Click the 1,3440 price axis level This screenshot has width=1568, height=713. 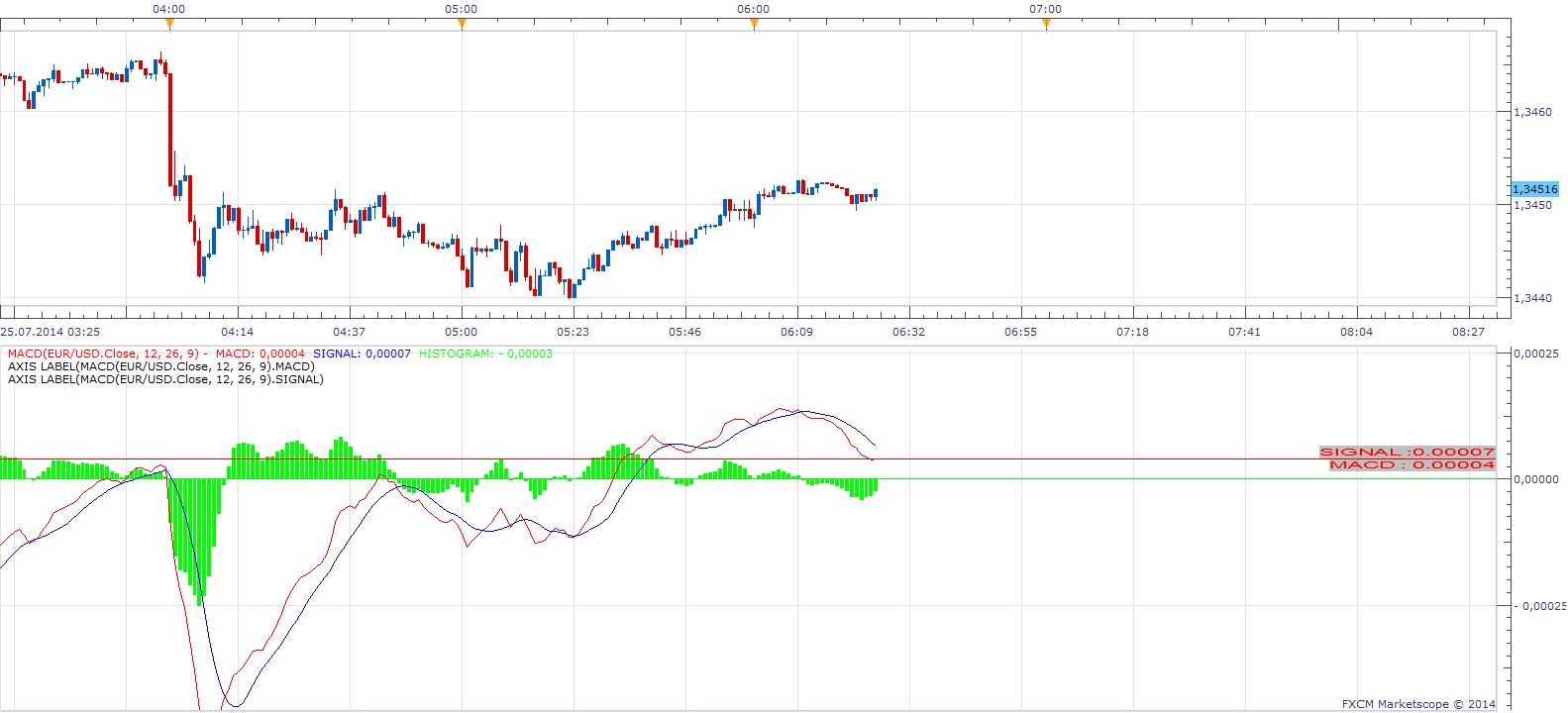pos(1533,298)
